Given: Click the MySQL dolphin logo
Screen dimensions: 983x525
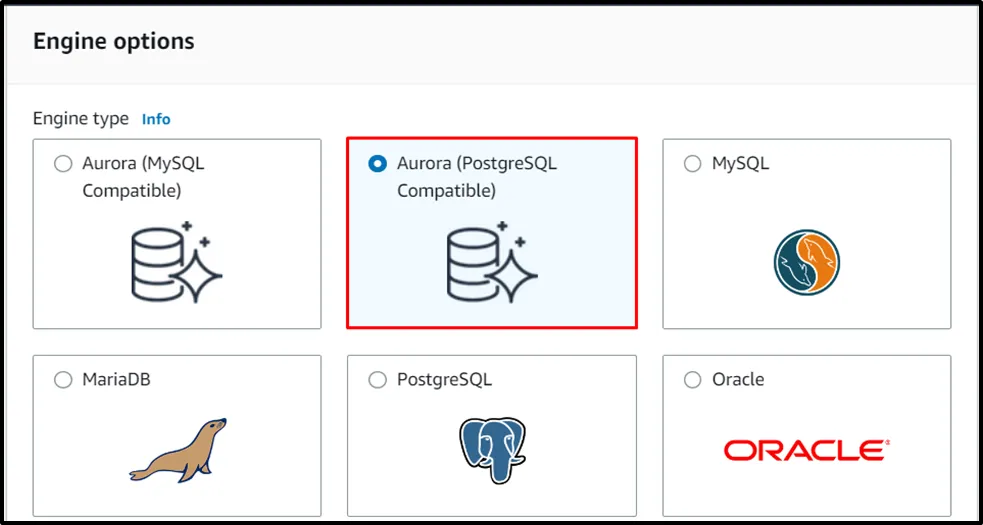Looking at the screenshot, I should pos(806,263).
